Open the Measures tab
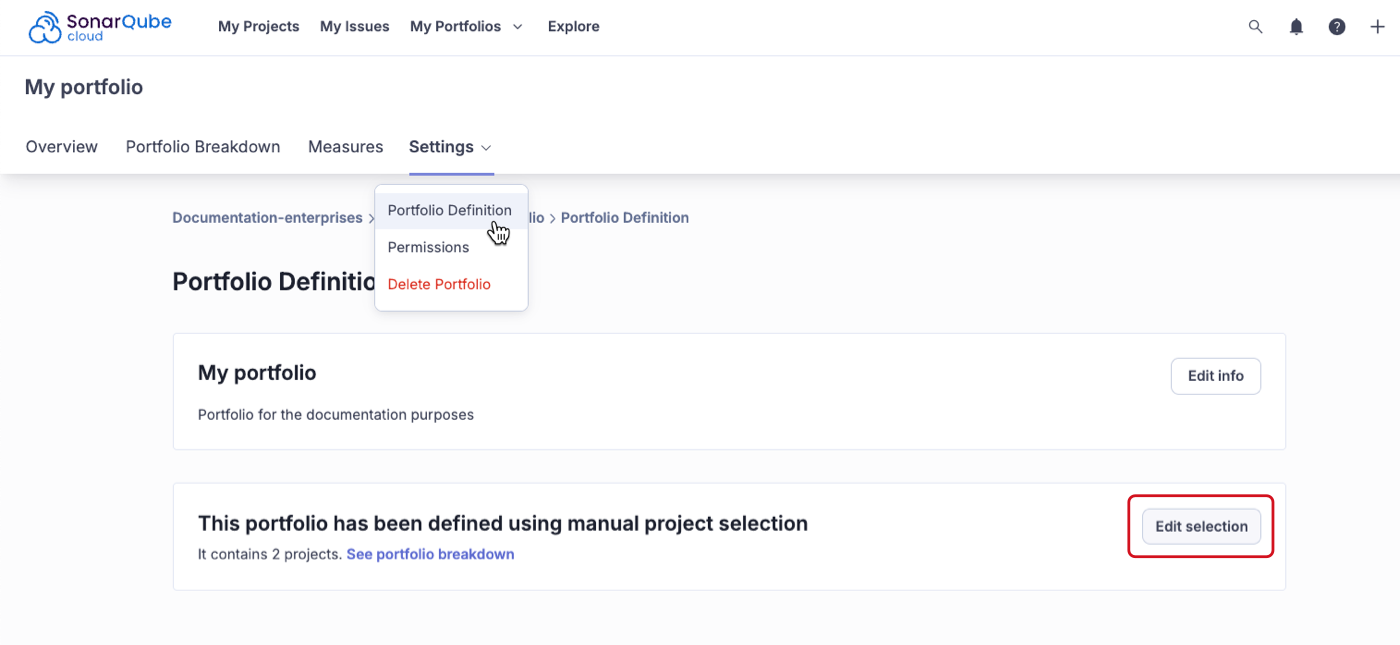 click(x=345, y=147)
